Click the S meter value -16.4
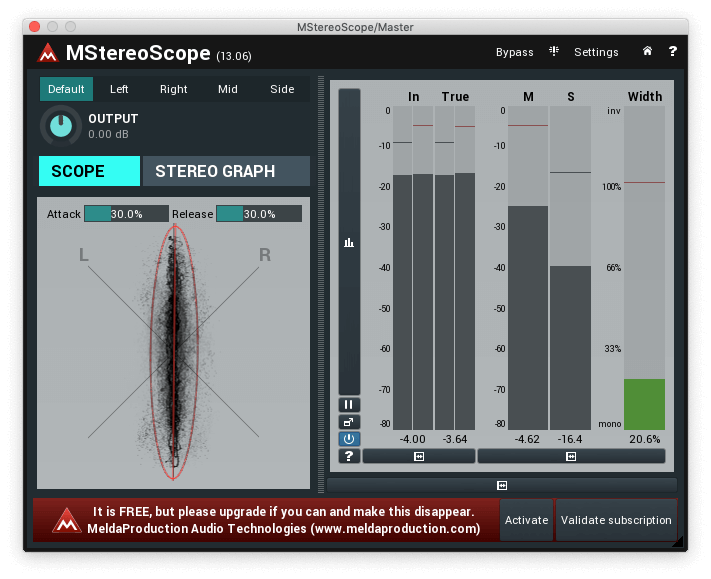The height and width of the screenshot is (579, 711). click(570, 439)
